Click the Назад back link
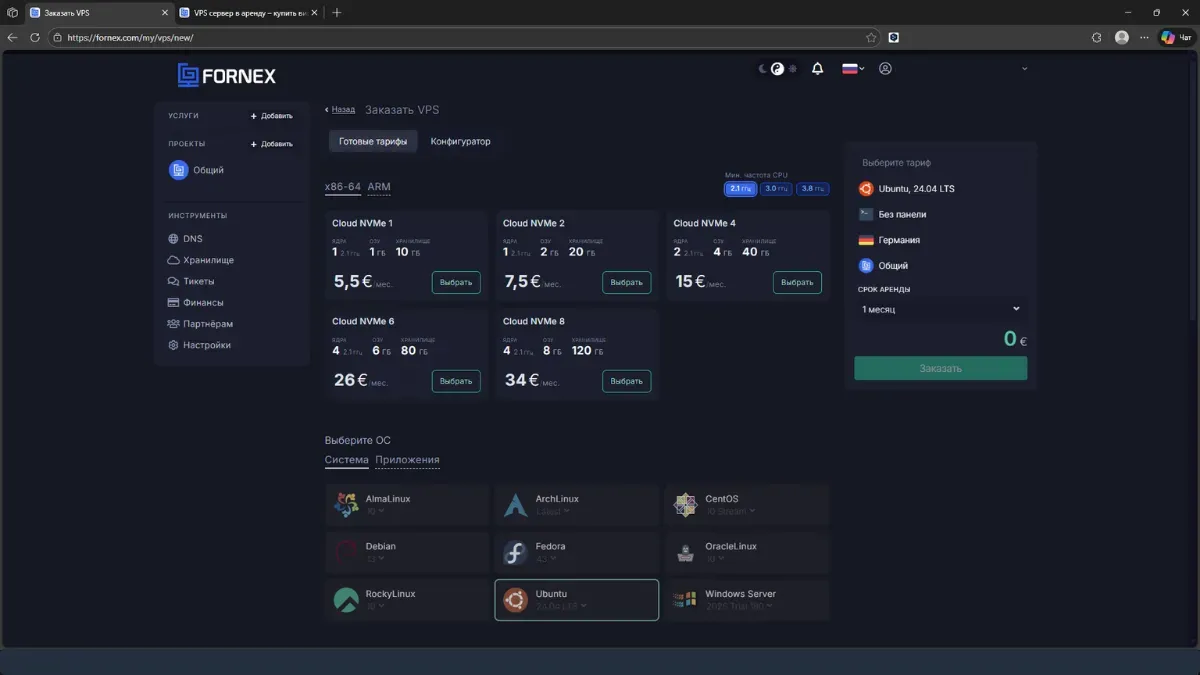Viewport: 1200px width, 675px height. [x=342, y=110]
